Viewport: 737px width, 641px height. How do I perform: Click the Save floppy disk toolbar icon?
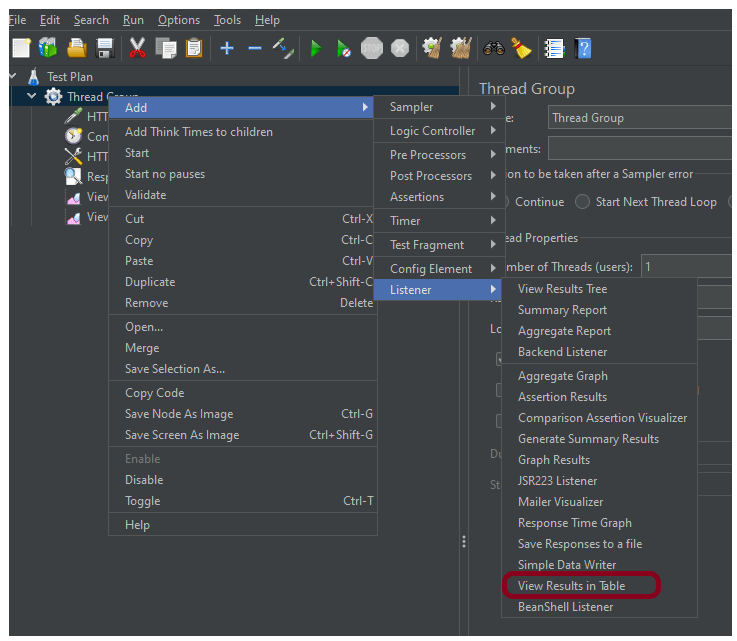(x=105, y=48)
